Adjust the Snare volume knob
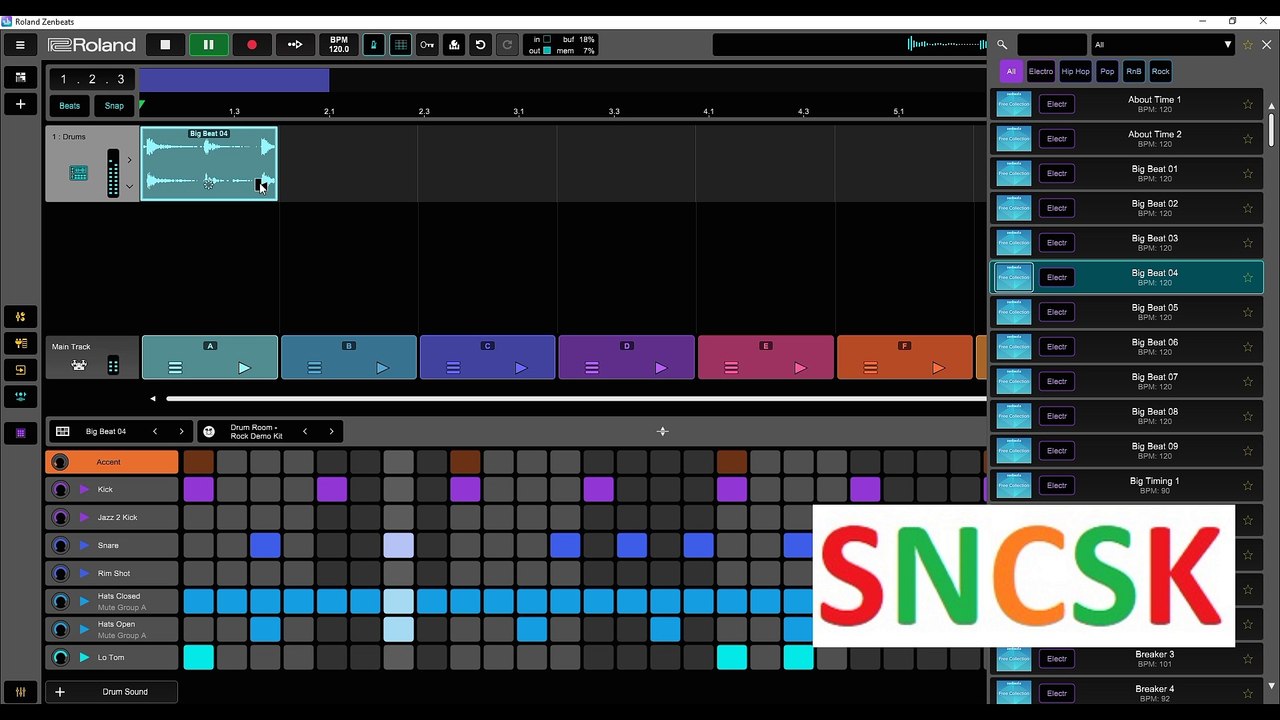 59,546
